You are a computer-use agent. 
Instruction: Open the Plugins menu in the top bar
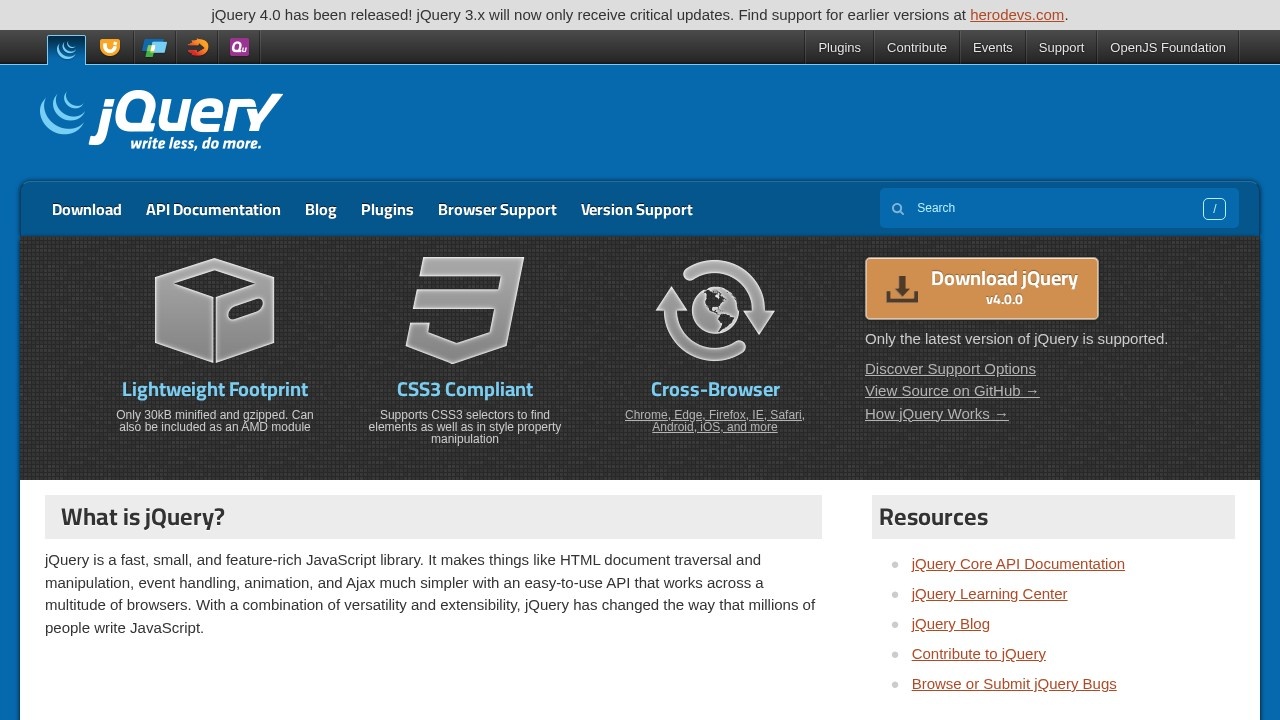[838, 47]
